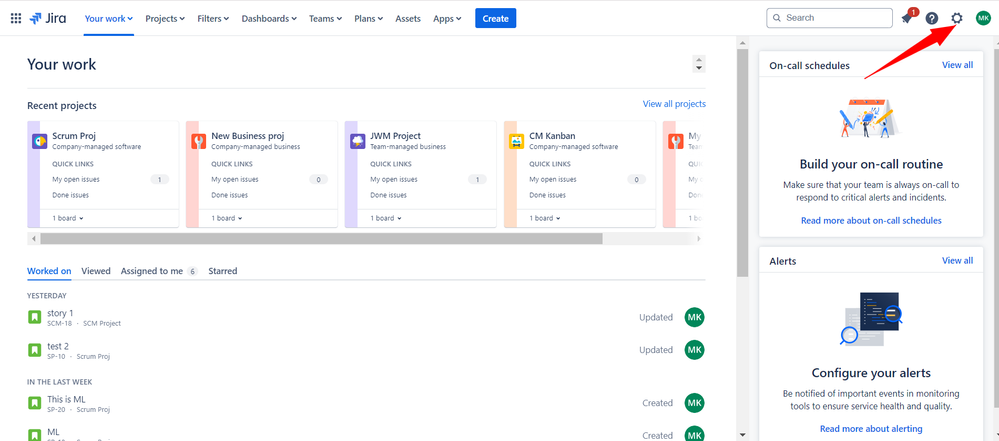Screen dimensions: 999x441
Task: Open Assets in the top navigation
Action: coord(408,18)
